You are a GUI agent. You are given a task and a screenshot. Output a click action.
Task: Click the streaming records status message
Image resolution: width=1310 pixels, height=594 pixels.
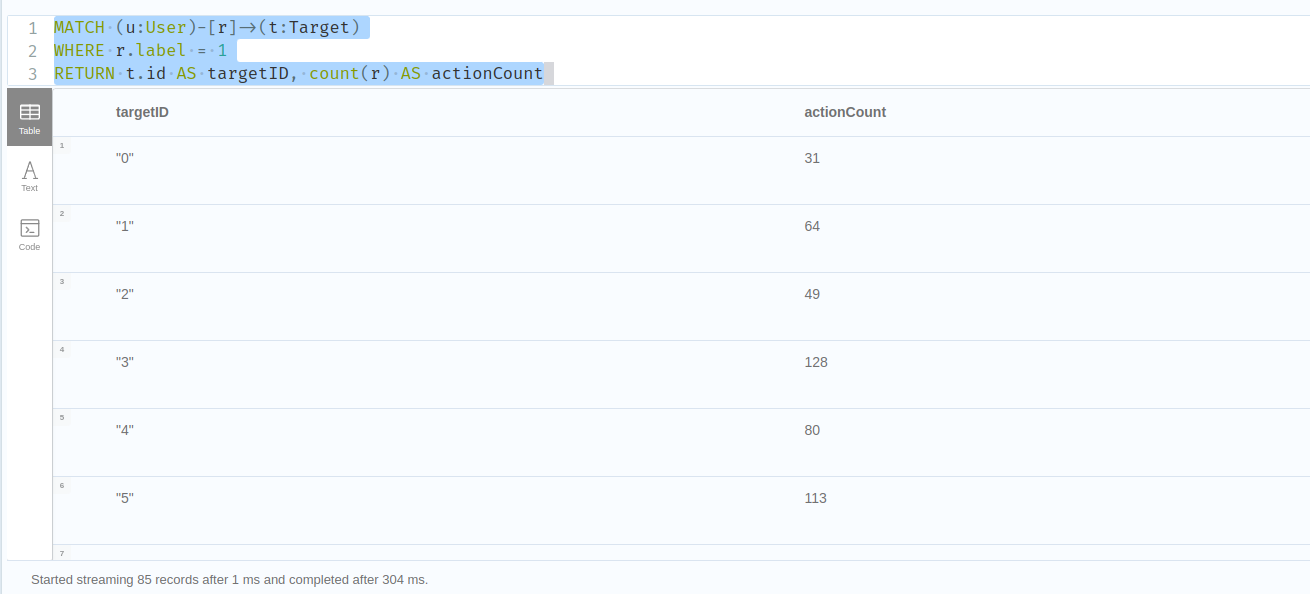tap(229, 579)
